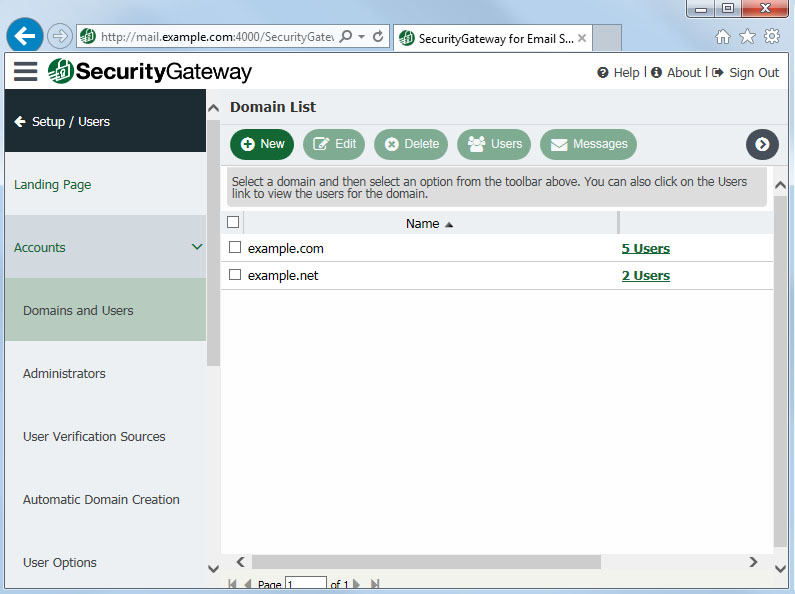
Task: Click sidebar scroll up arrow
Action: (x=213, y=108)
